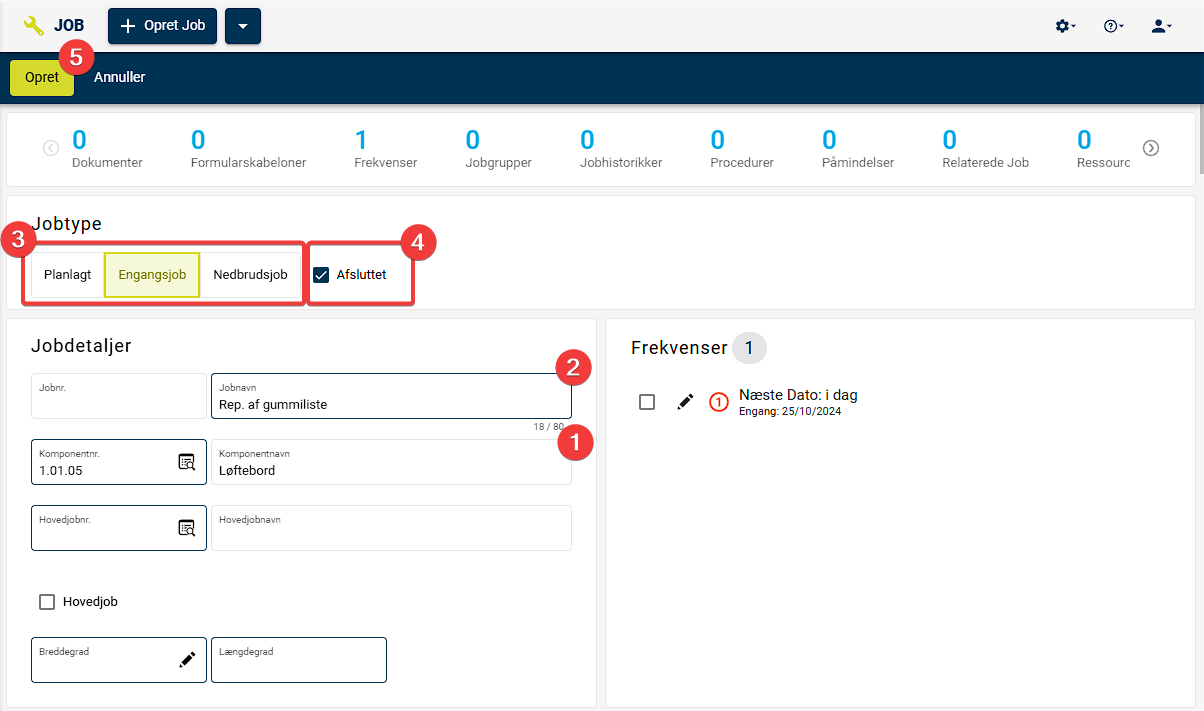Open the Formularskabeloner counter
1204x711 pixels.
[248, 148]
